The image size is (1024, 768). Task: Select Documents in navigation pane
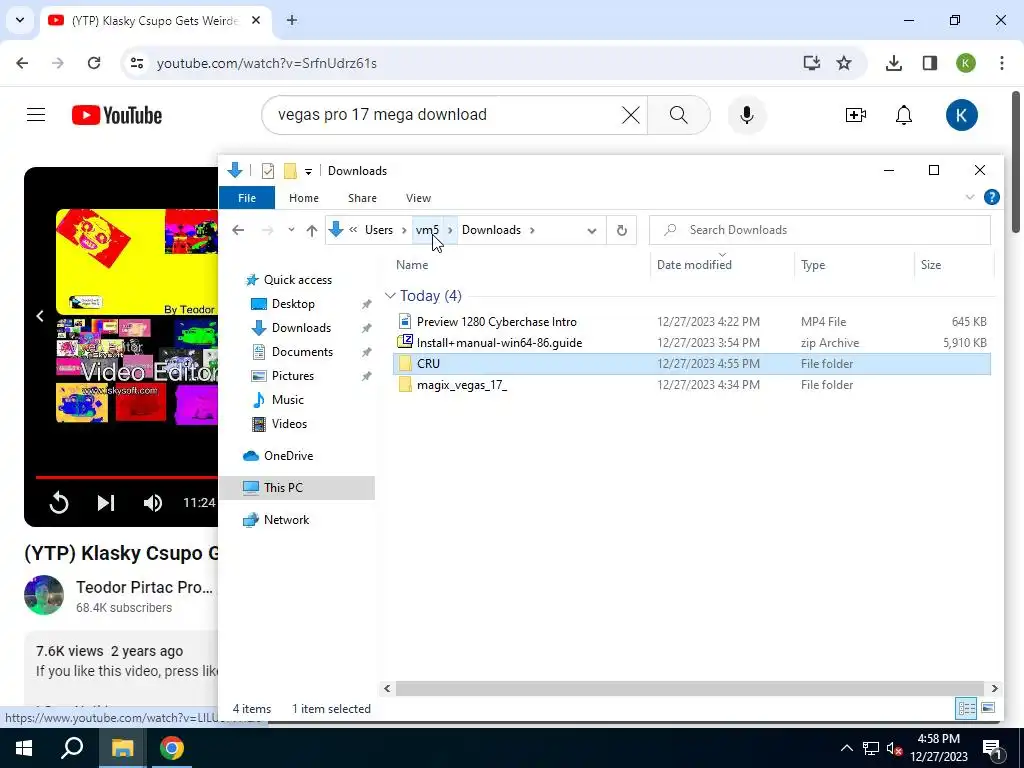[x=302, y=351]
